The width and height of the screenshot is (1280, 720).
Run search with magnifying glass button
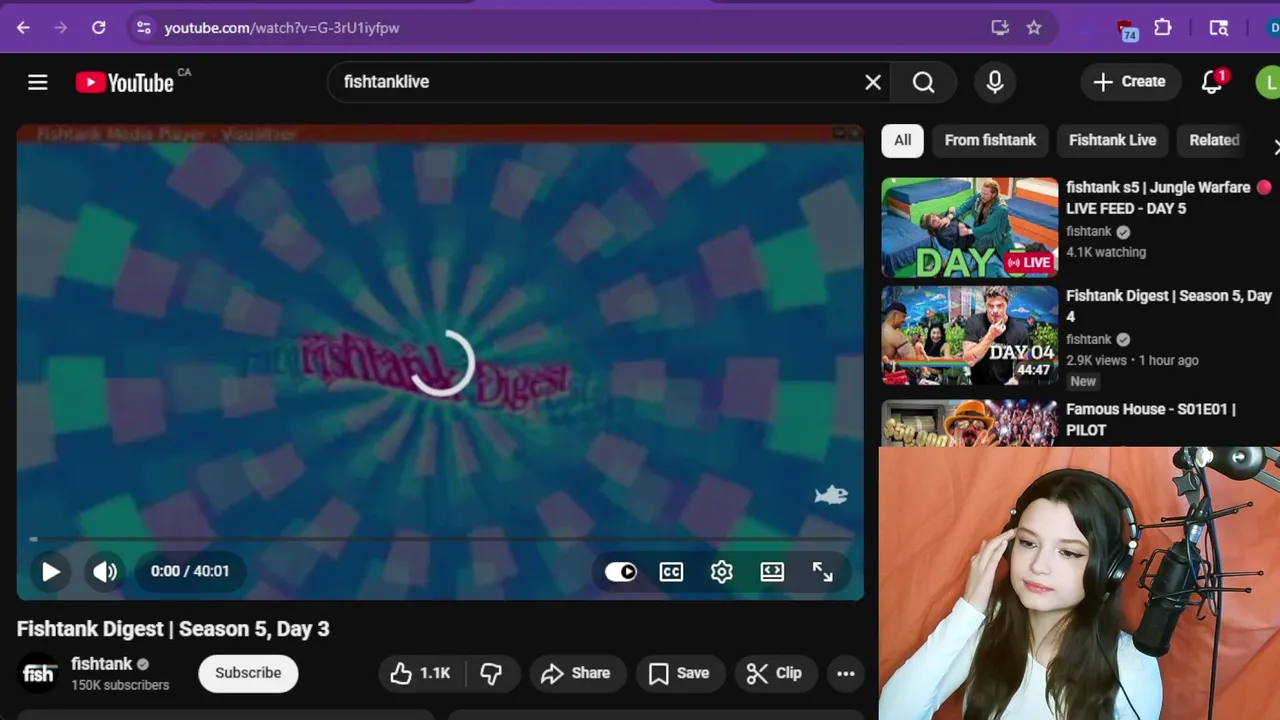924,82
